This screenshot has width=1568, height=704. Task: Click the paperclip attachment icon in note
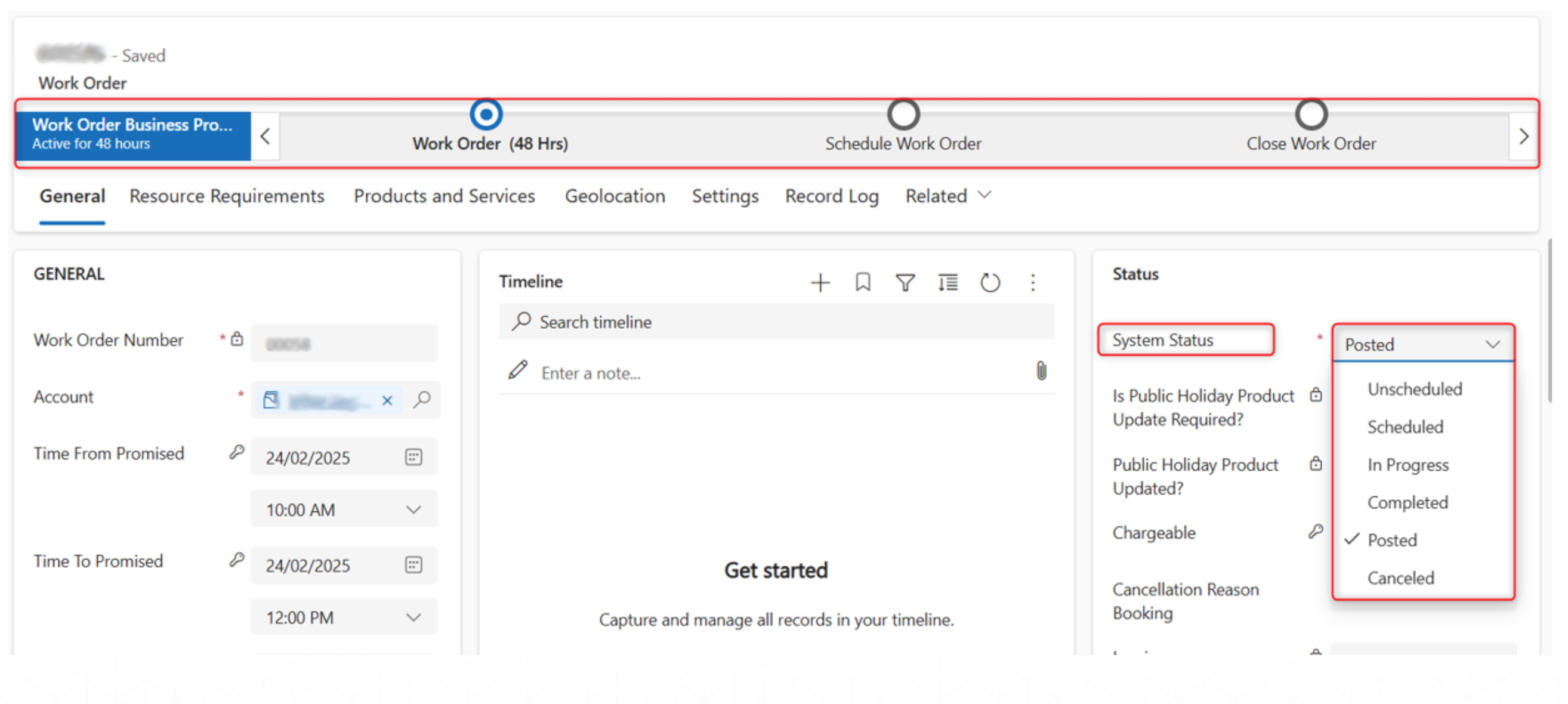tap(1041, 370)
